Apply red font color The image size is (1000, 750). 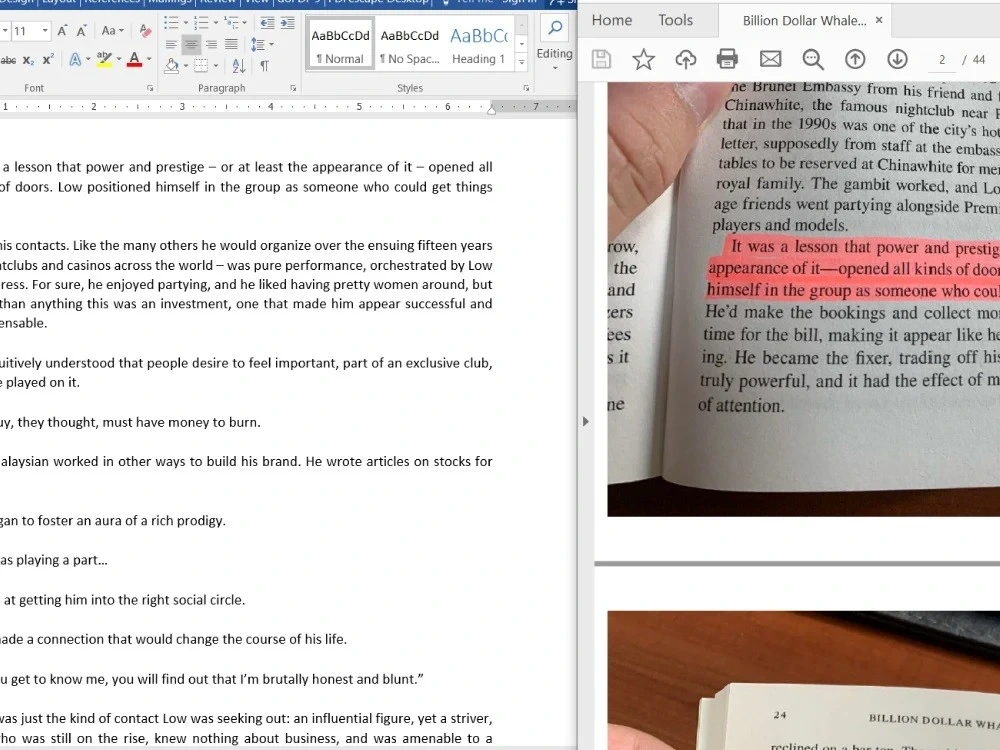click(x=135, y=60)
